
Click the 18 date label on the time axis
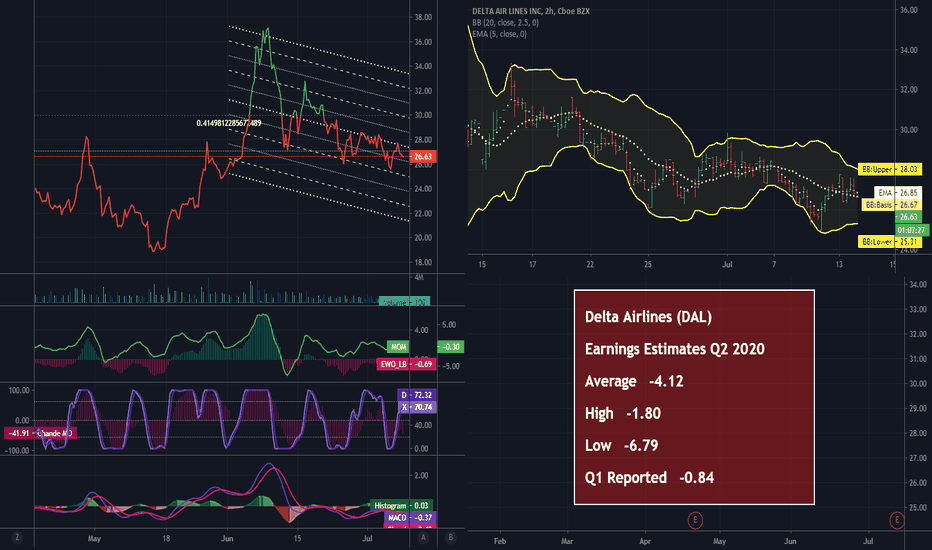click(166, 539)
